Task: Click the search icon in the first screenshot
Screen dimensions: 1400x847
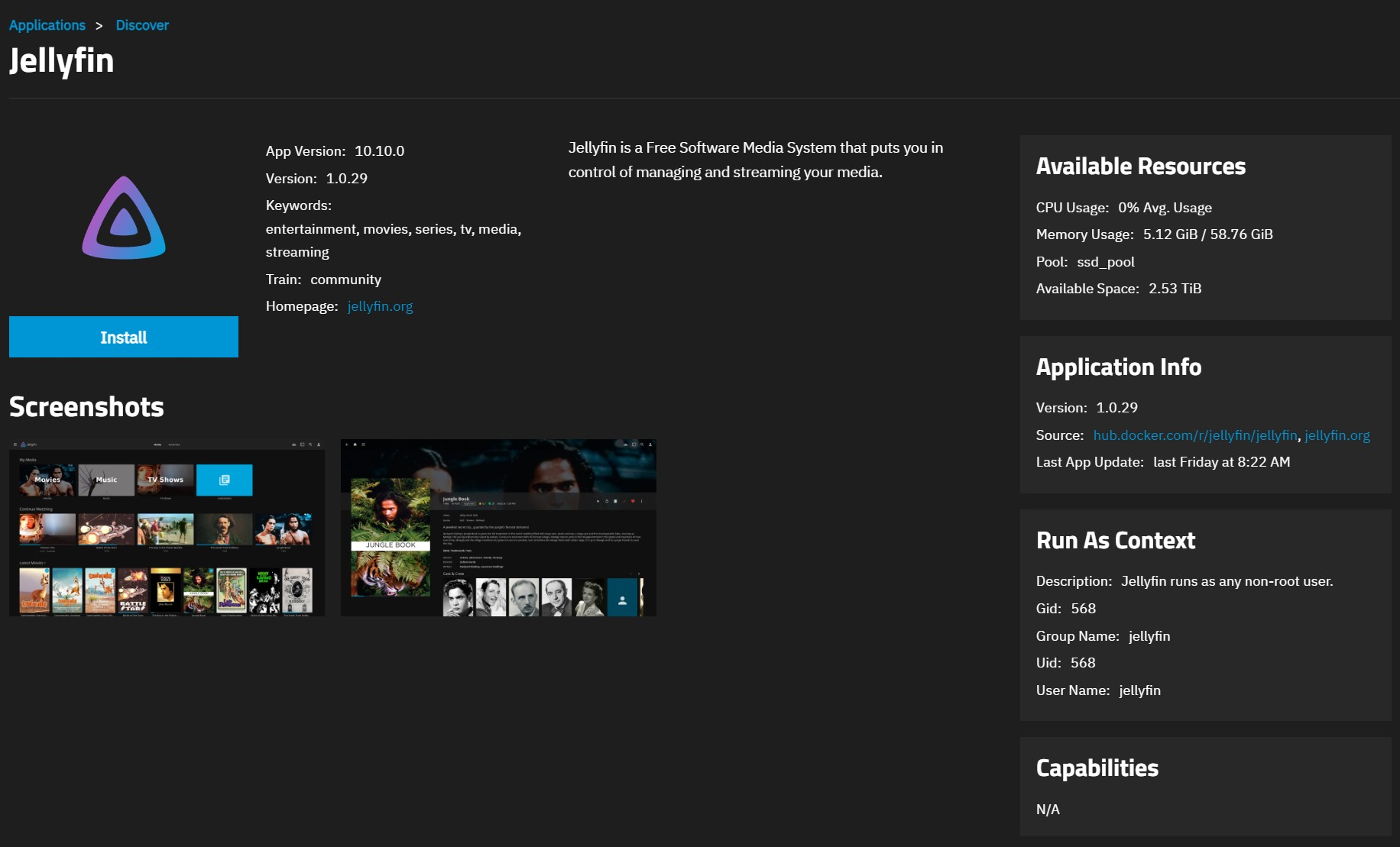Action: click(310, 445)
